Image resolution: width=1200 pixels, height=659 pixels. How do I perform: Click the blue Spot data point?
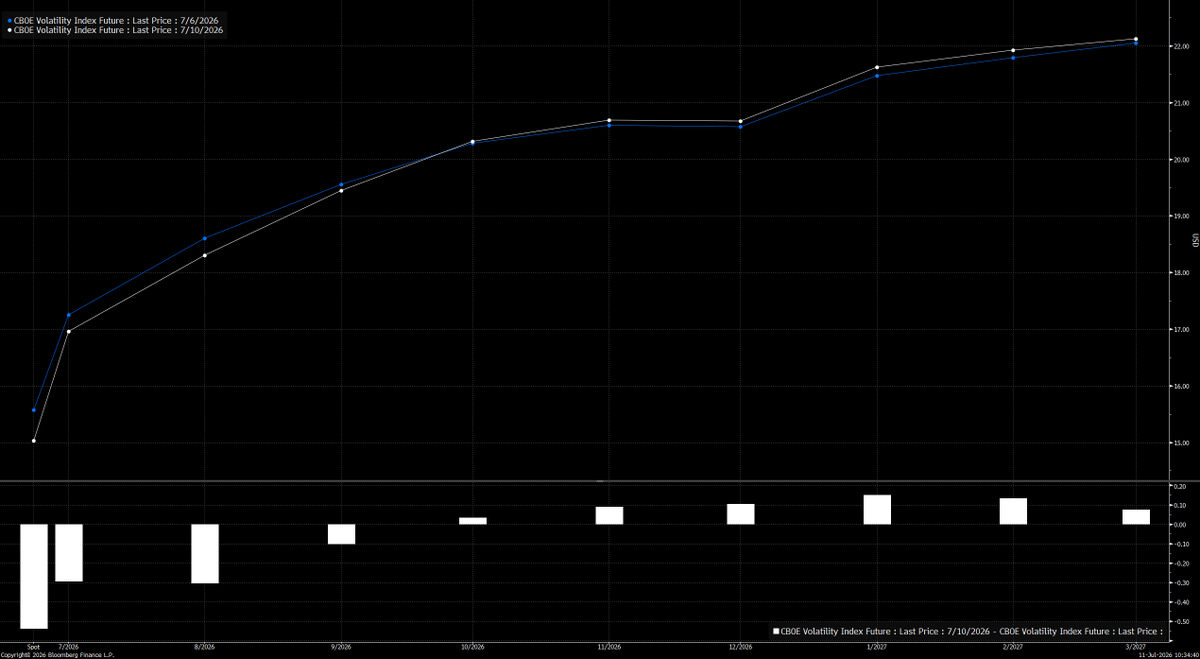click(34, 410)
